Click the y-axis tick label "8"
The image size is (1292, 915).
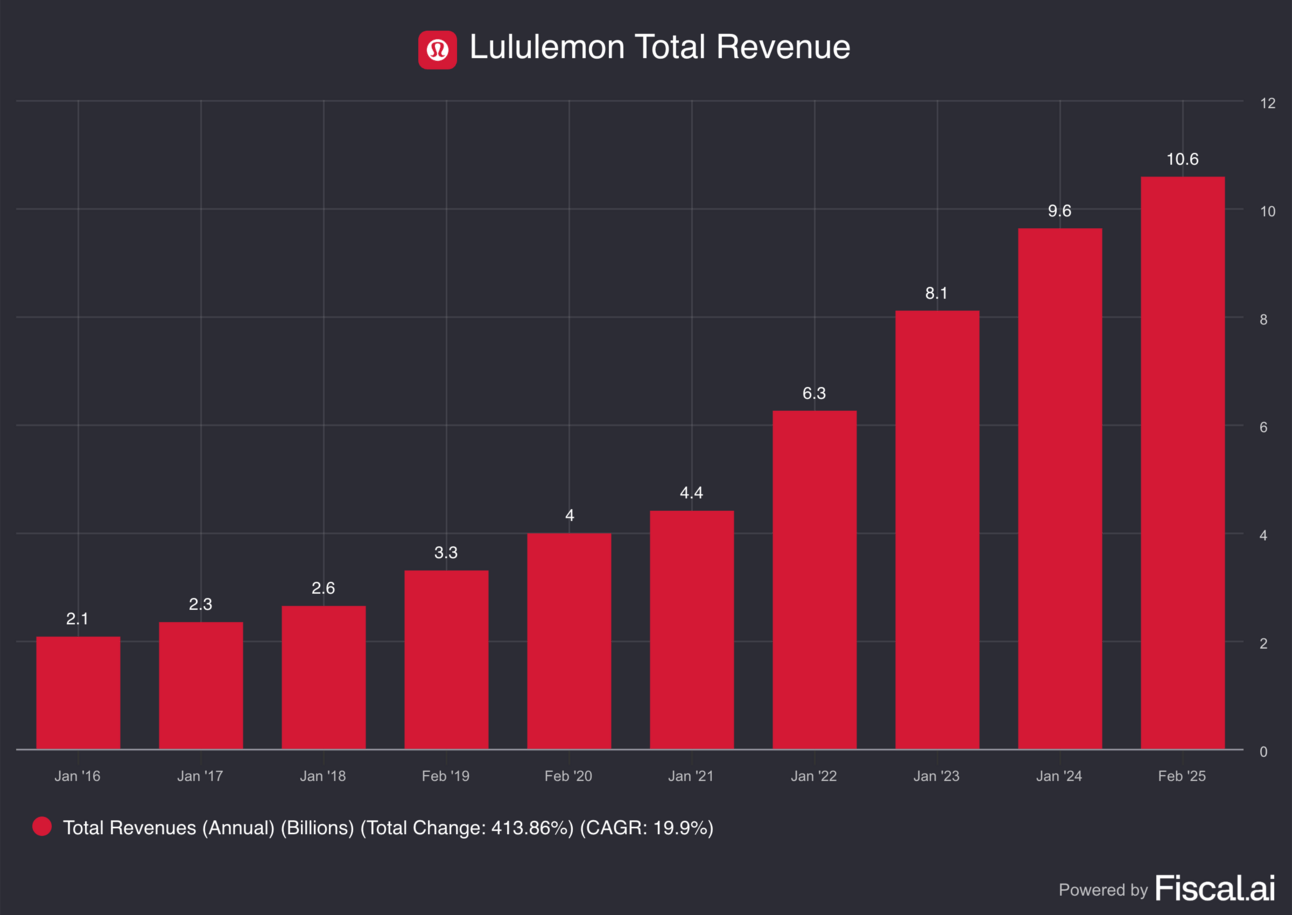click(x=1265, y=320)
